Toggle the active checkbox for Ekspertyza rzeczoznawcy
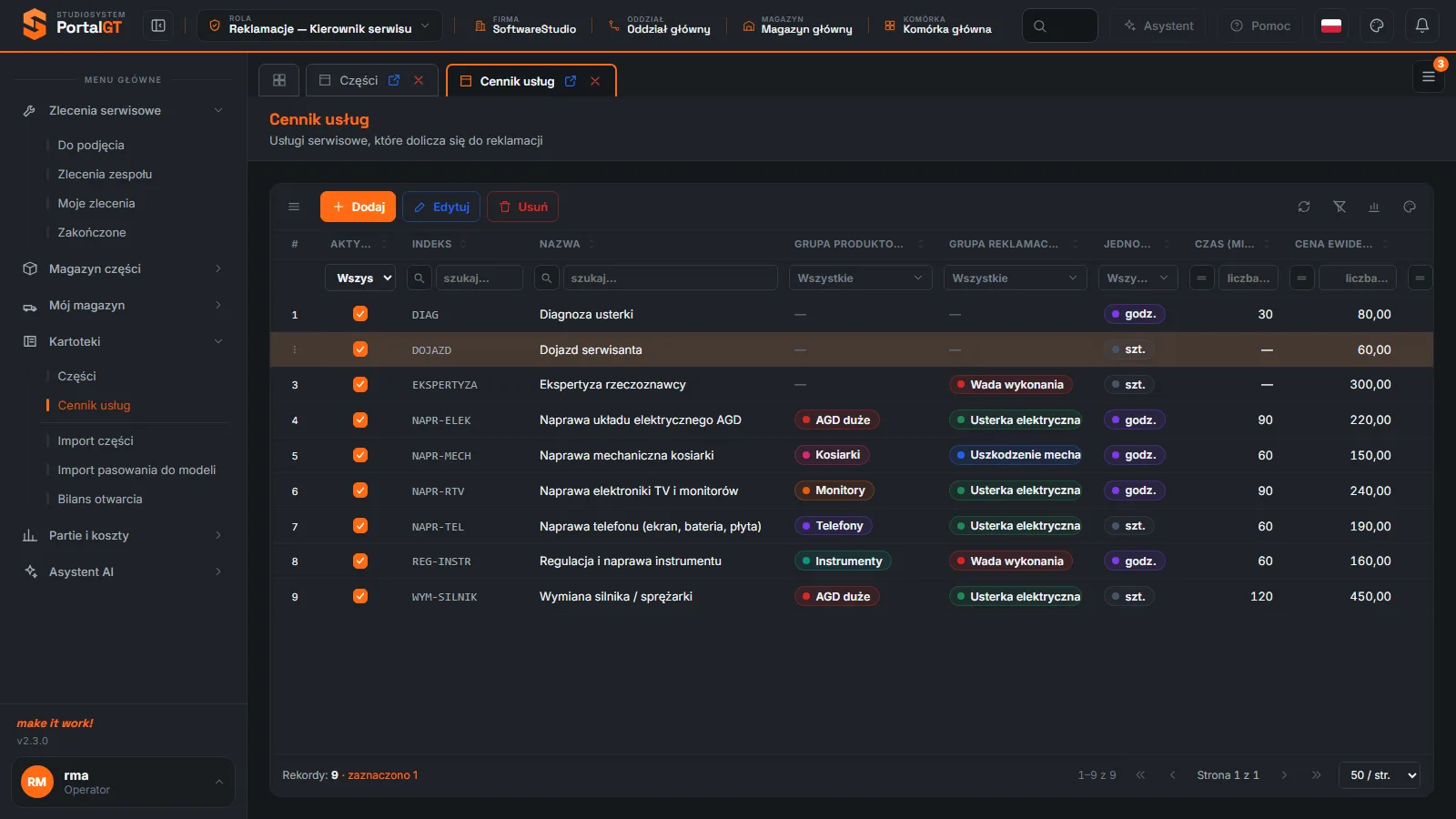Screen dimensions: 1456x819 (360, 384)
